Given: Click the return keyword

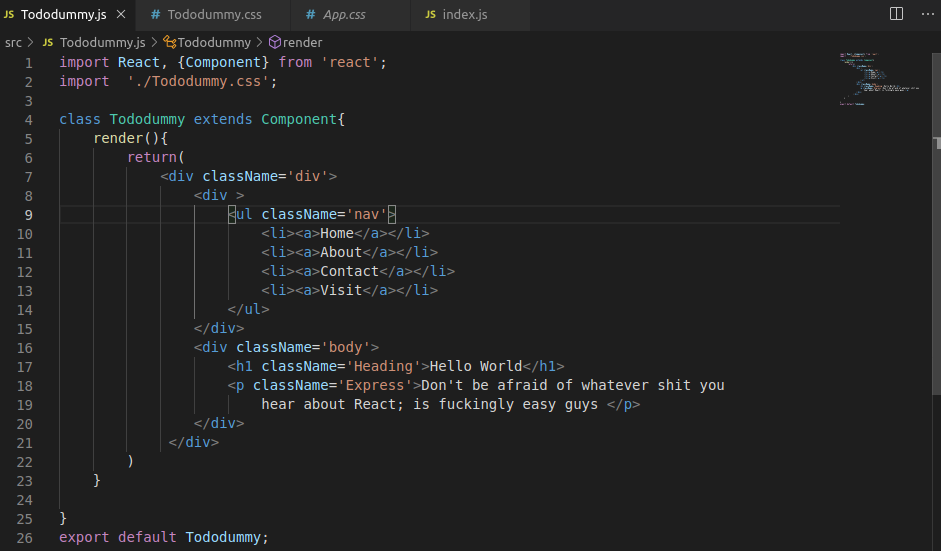Looking at the screenshot, I should 152,157.
